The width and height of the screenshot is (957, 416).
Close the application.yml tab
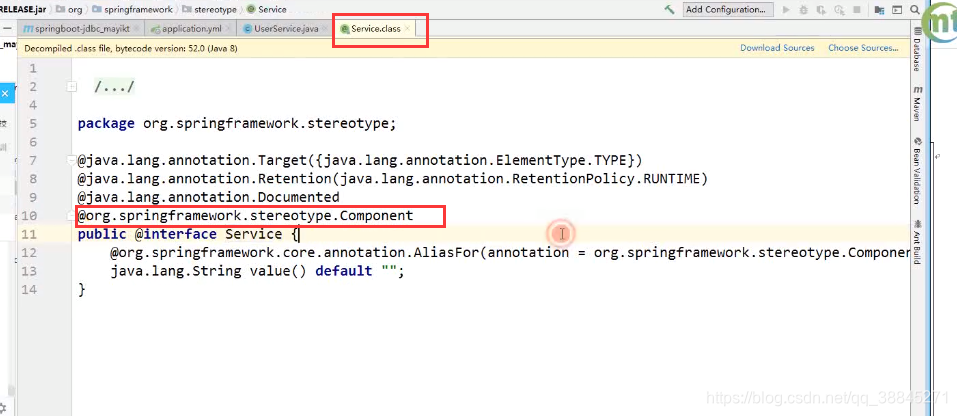pyautogui.click(x=228, y=29)
